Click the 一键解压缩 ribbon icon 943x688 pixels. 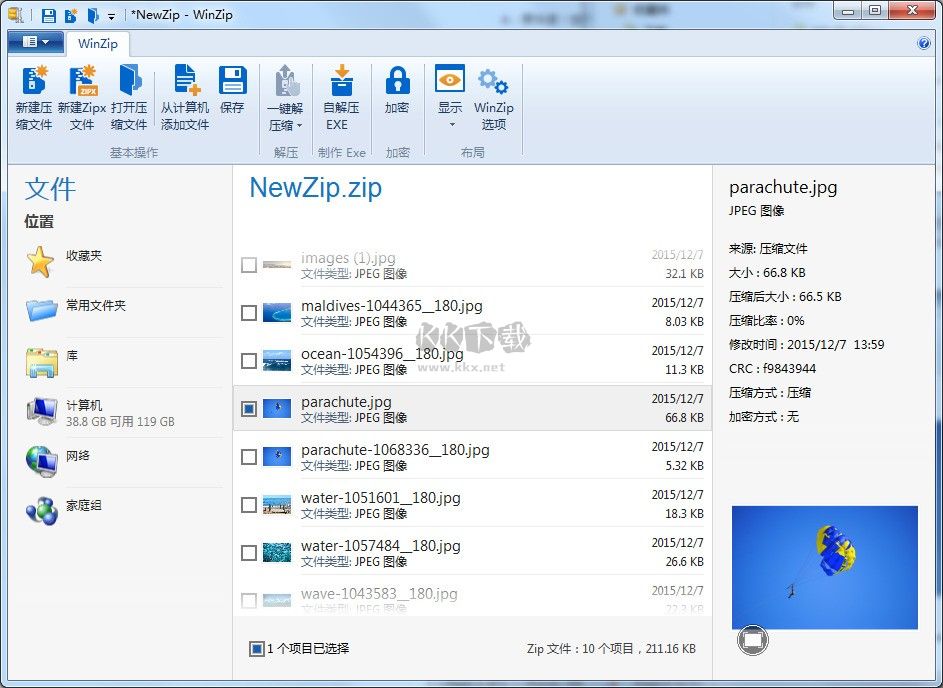[286, 81]
